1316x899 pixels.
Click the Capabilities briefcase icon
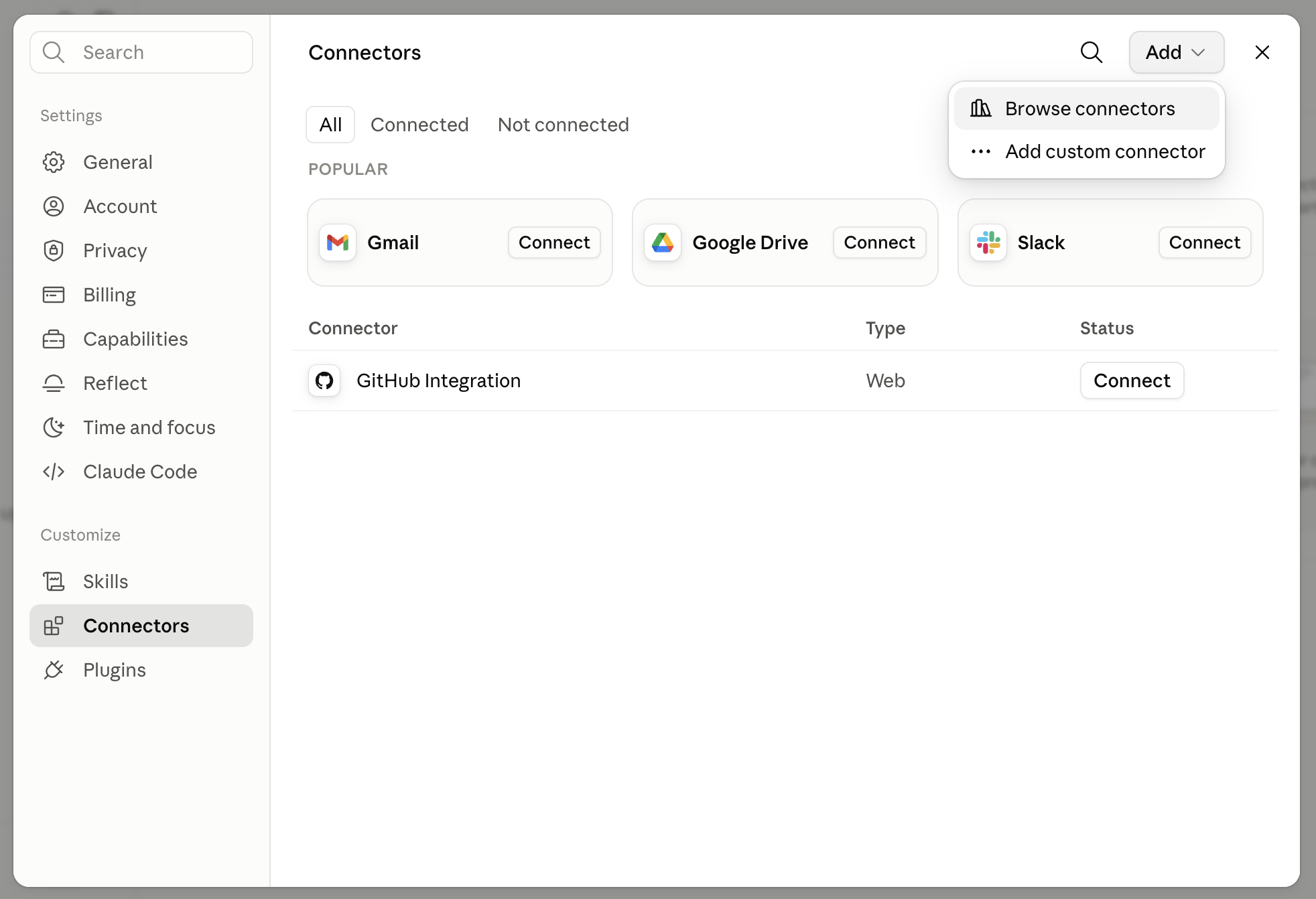pos(54,339)
